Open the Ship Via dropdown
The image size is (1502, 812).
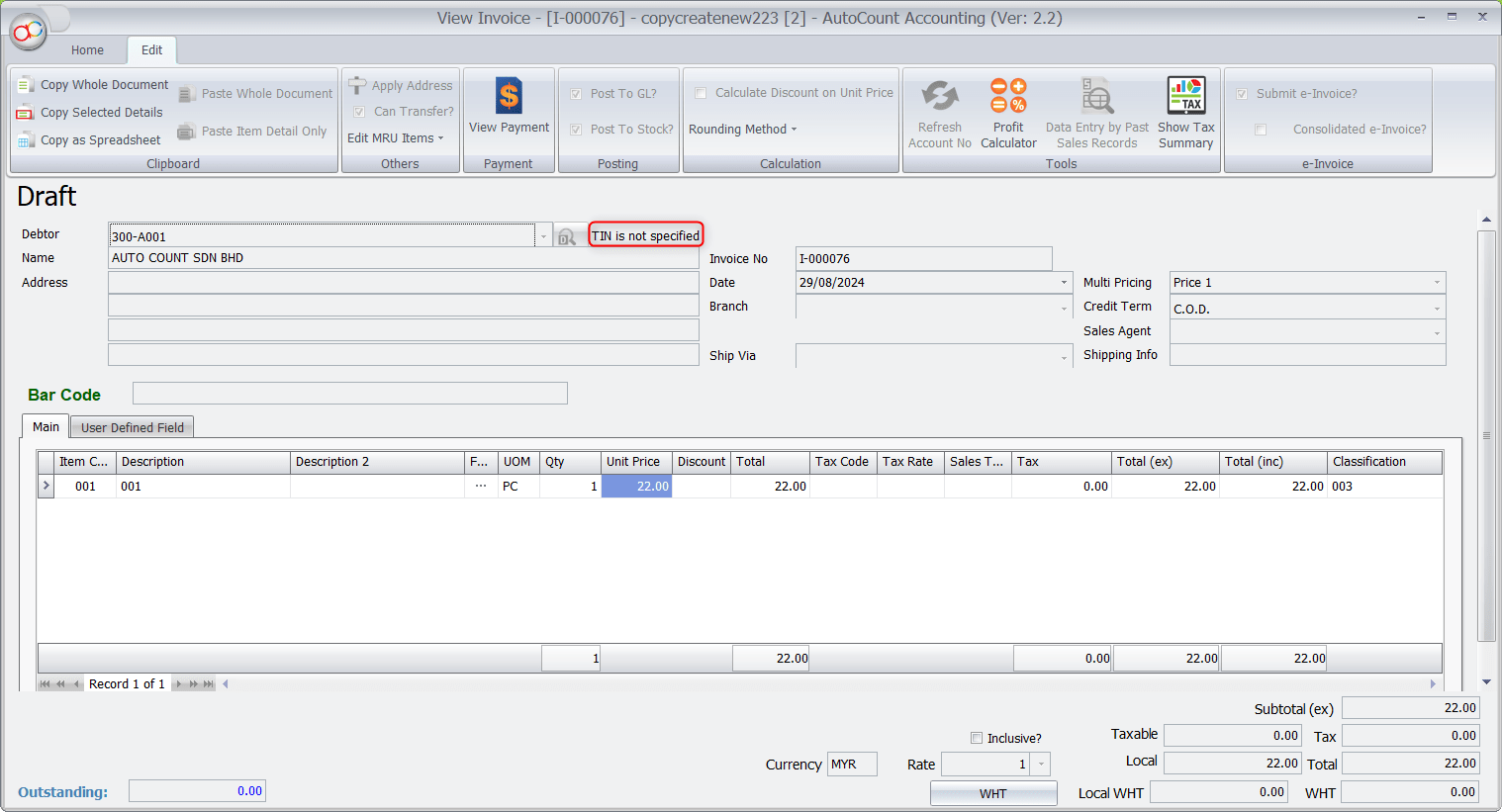tap(1064, 356)
